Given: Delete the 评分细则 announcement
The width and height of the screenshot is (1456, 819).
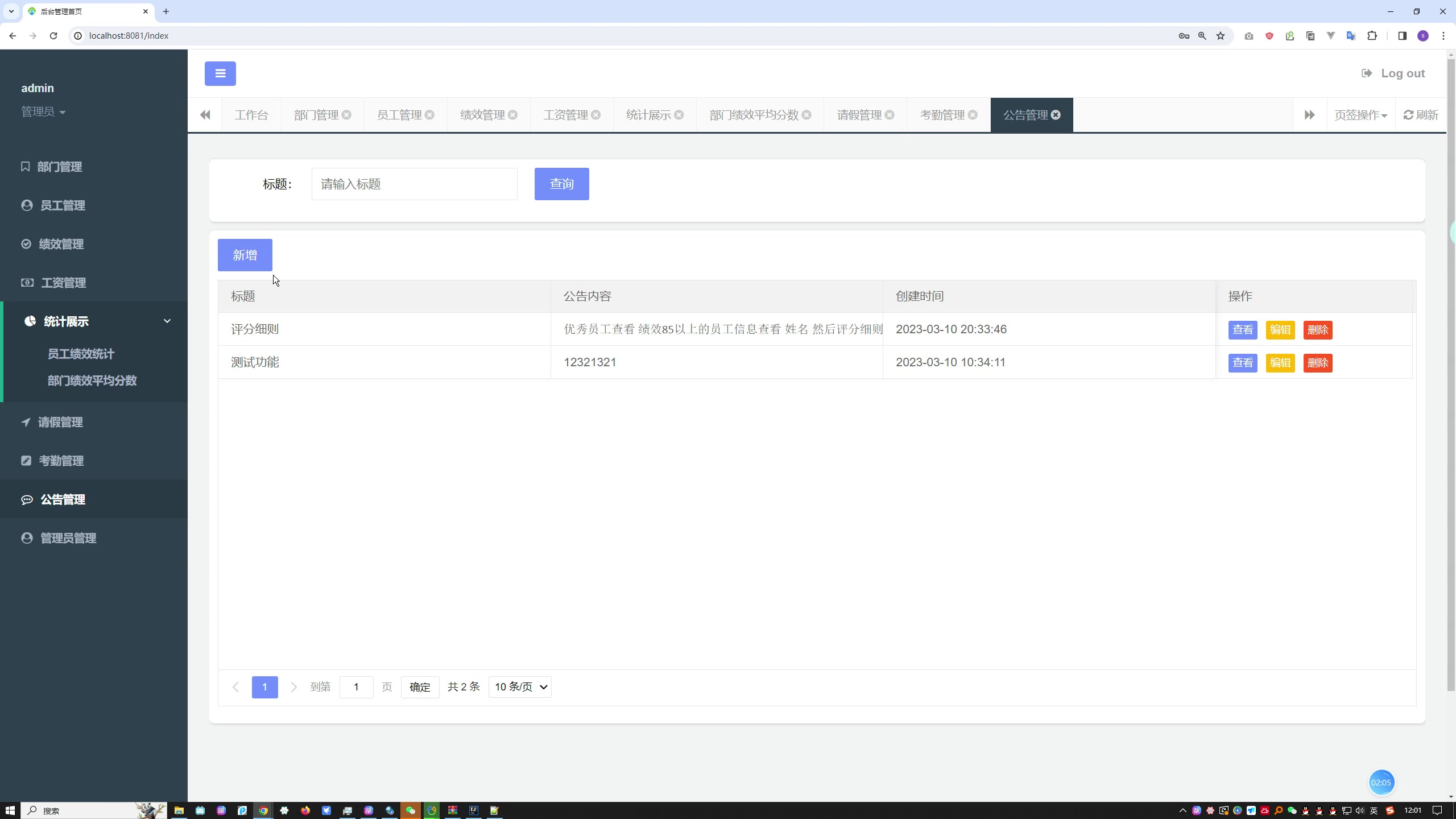Looking at the screenshot, I should click(1317, 330).
